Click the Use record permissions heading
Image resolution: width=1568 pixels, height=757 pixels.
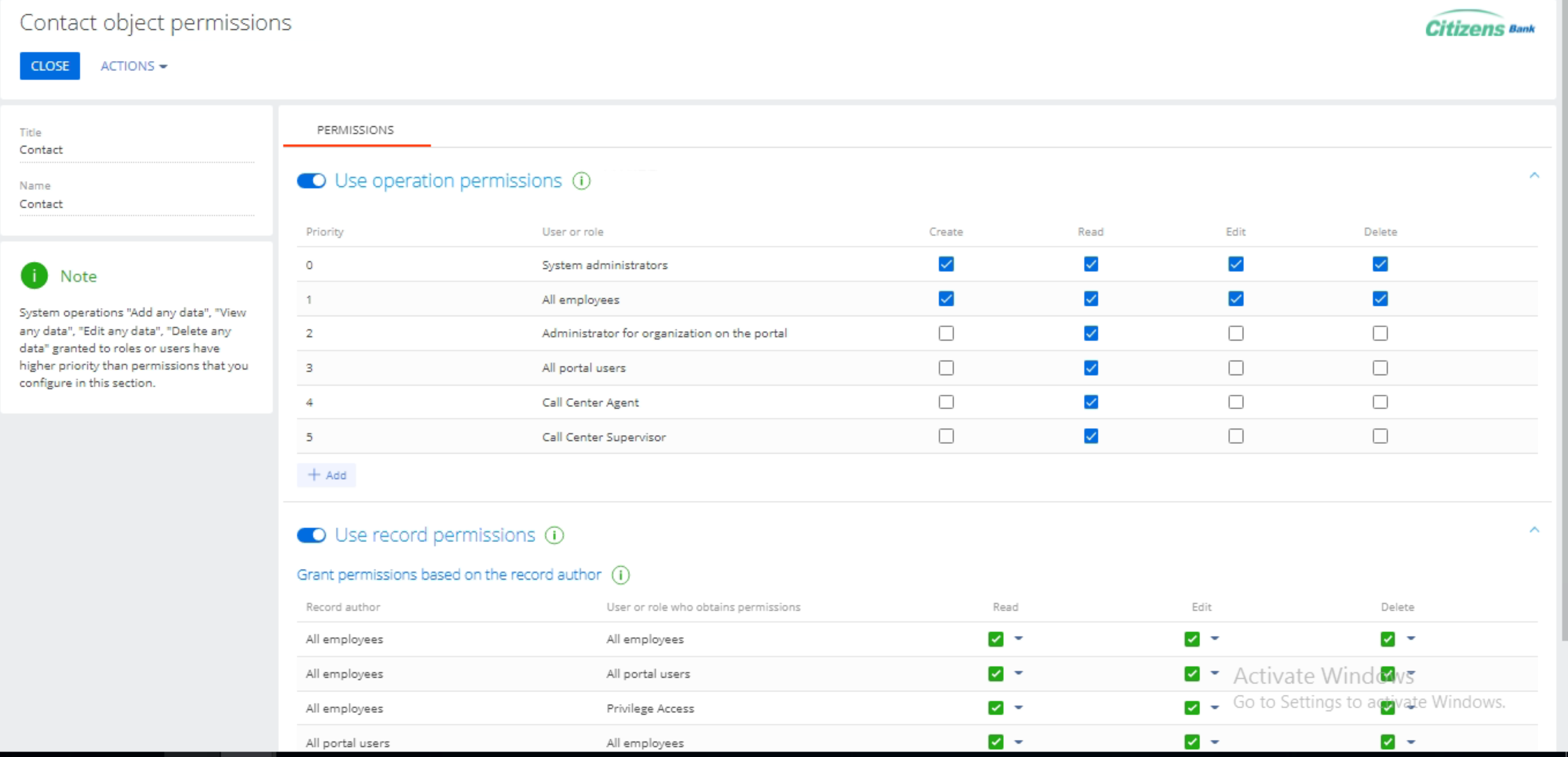click(x=434, y=535)
